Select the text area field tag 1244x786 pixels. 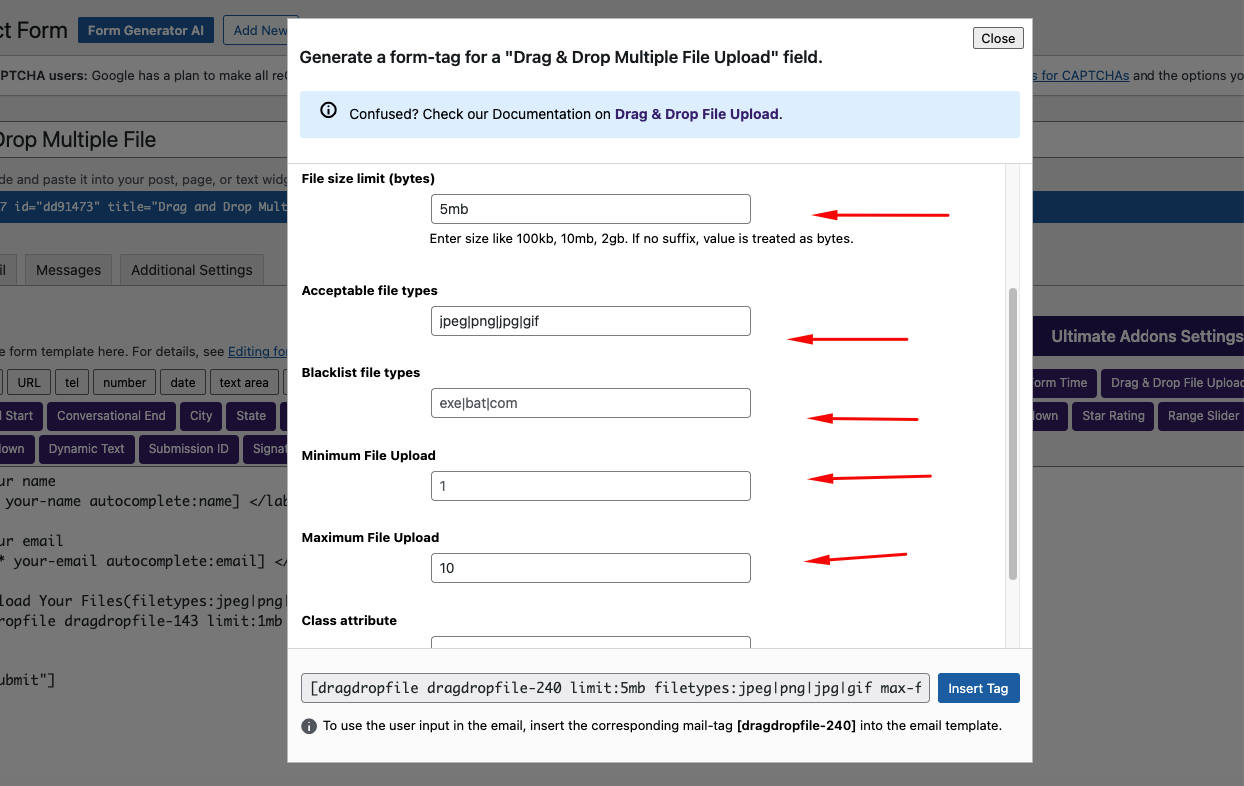[243, 381]
